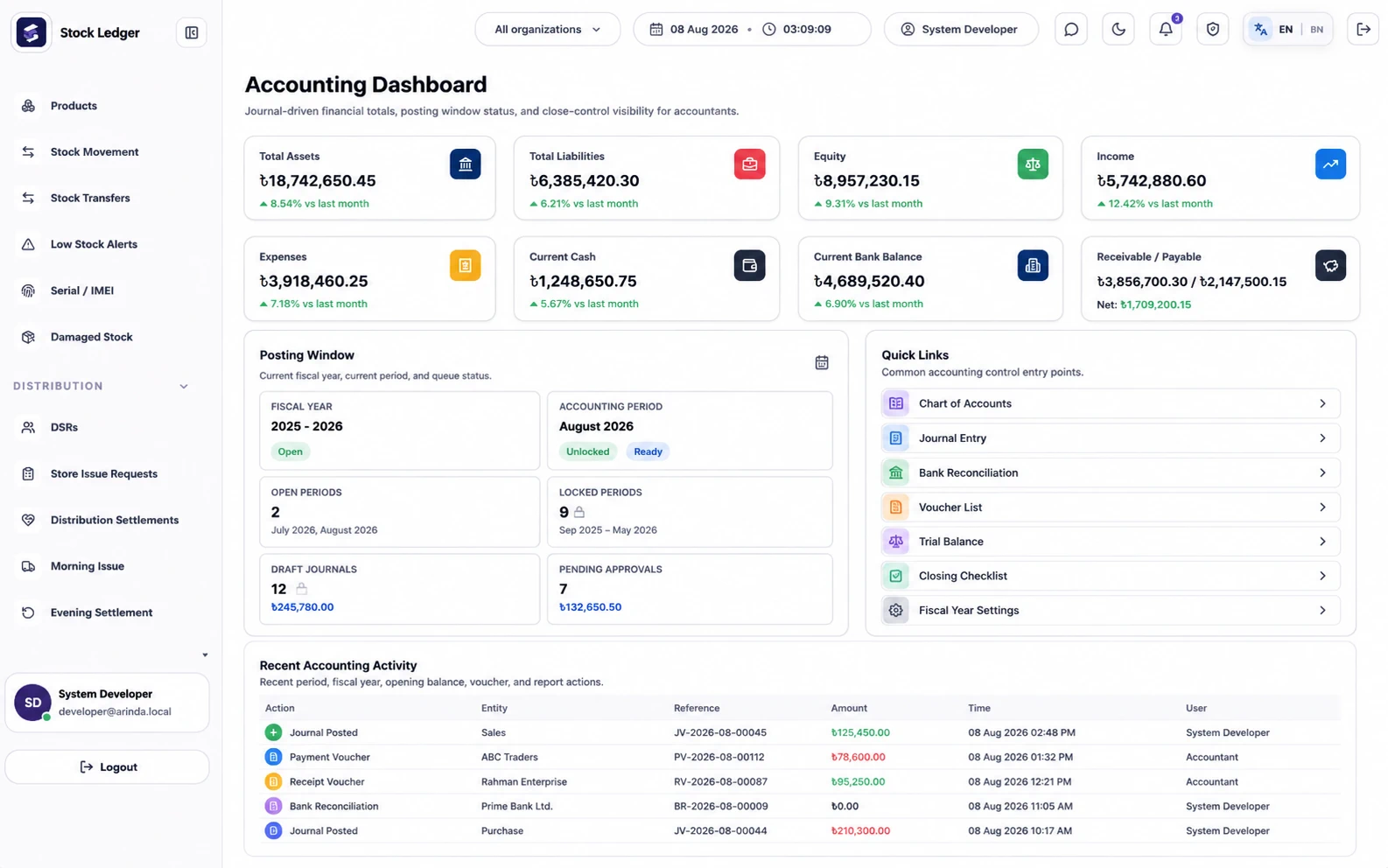Click the Unlocked period badge

[588, 451]
